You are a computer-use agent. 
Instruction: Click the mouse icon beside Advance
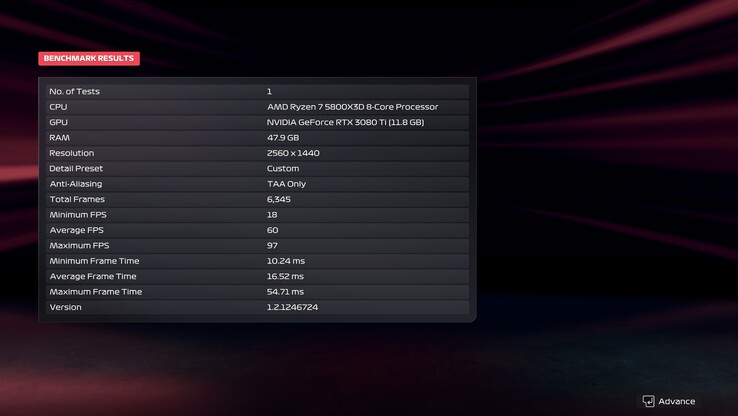click(x=648, y=401)
